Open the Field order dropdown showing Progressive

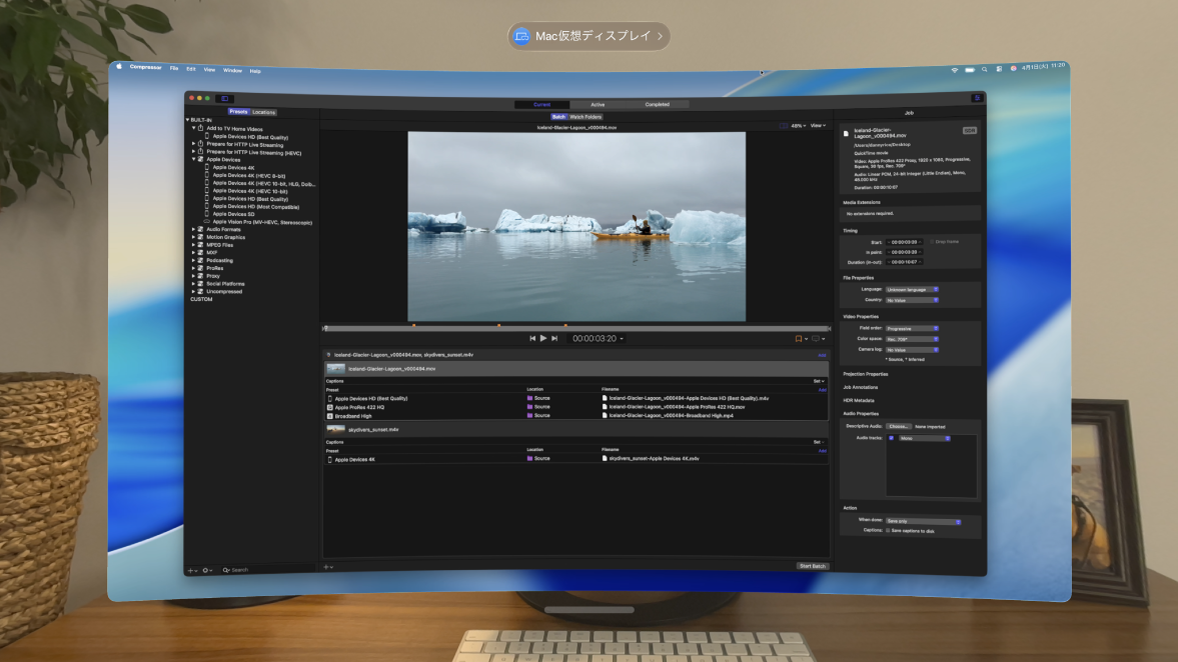(912, 327)
